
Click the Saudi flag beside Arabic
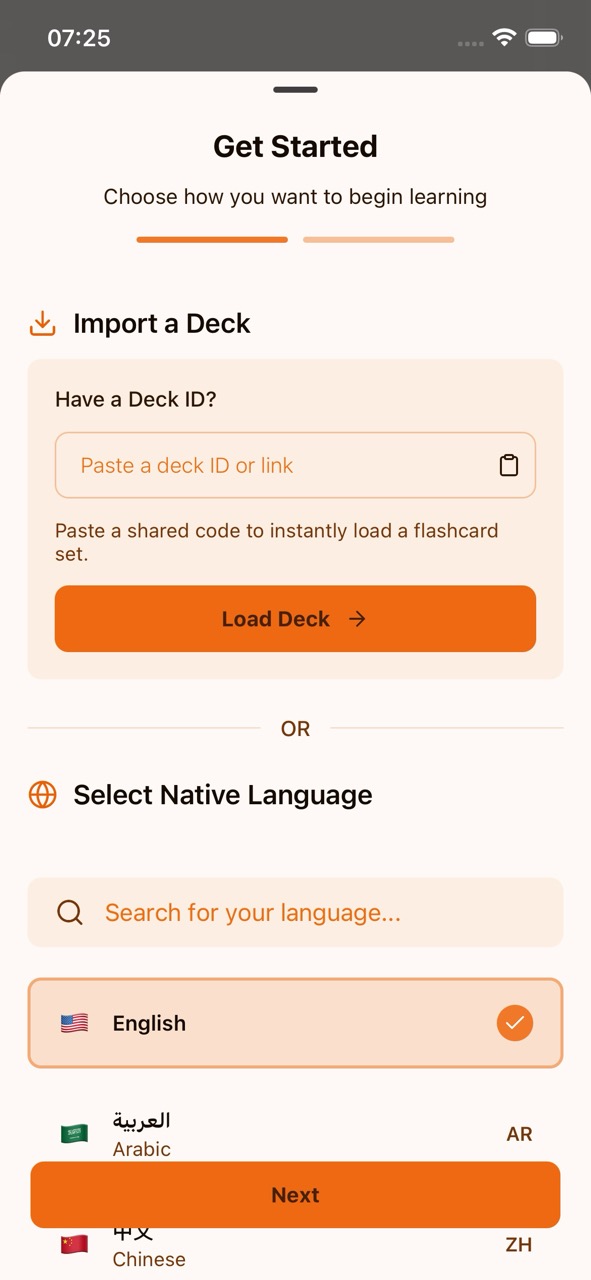coord(75,1134)
